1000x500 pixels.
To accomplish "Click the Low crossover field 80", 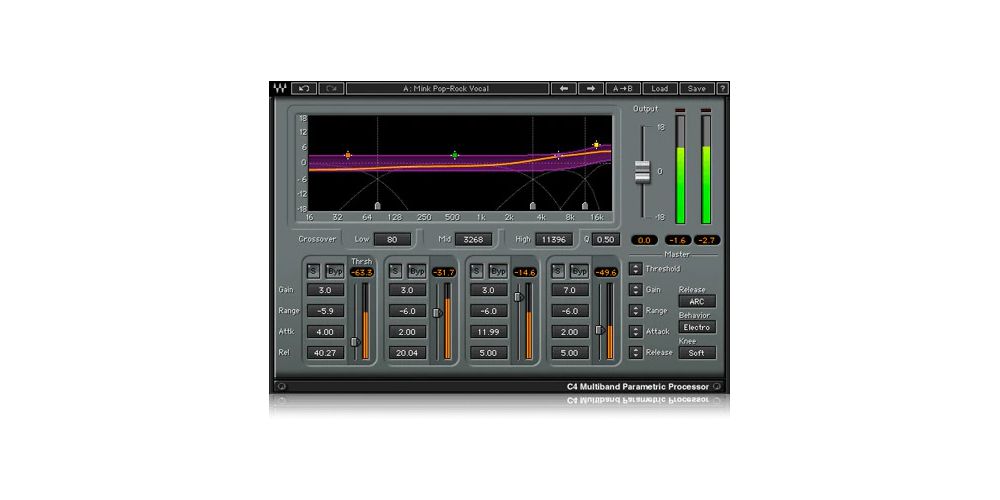I will (392, 240).
